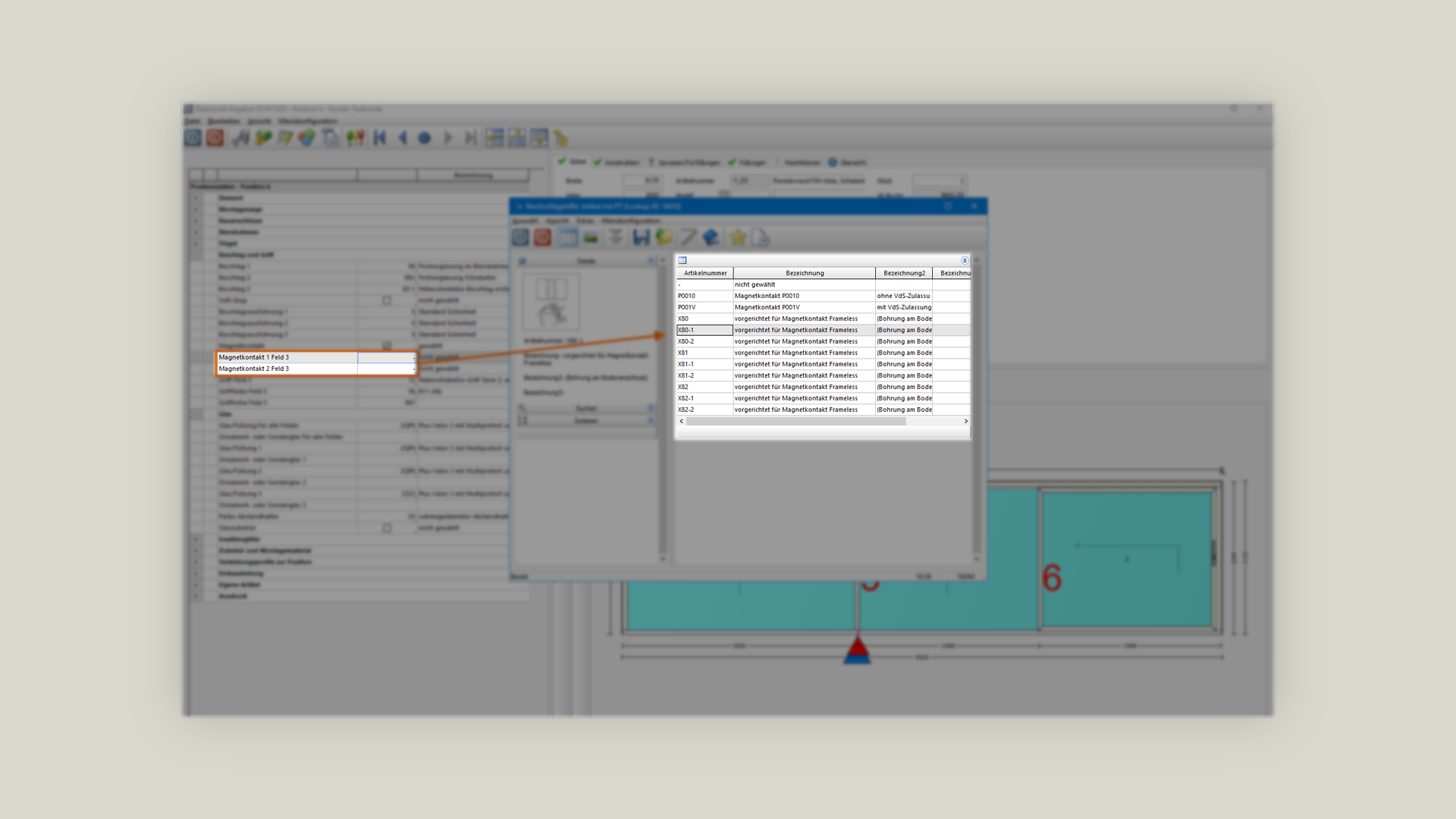Select article number X82-2
The height and width of the screenshot is (819, 1456).
click(704, 409)
